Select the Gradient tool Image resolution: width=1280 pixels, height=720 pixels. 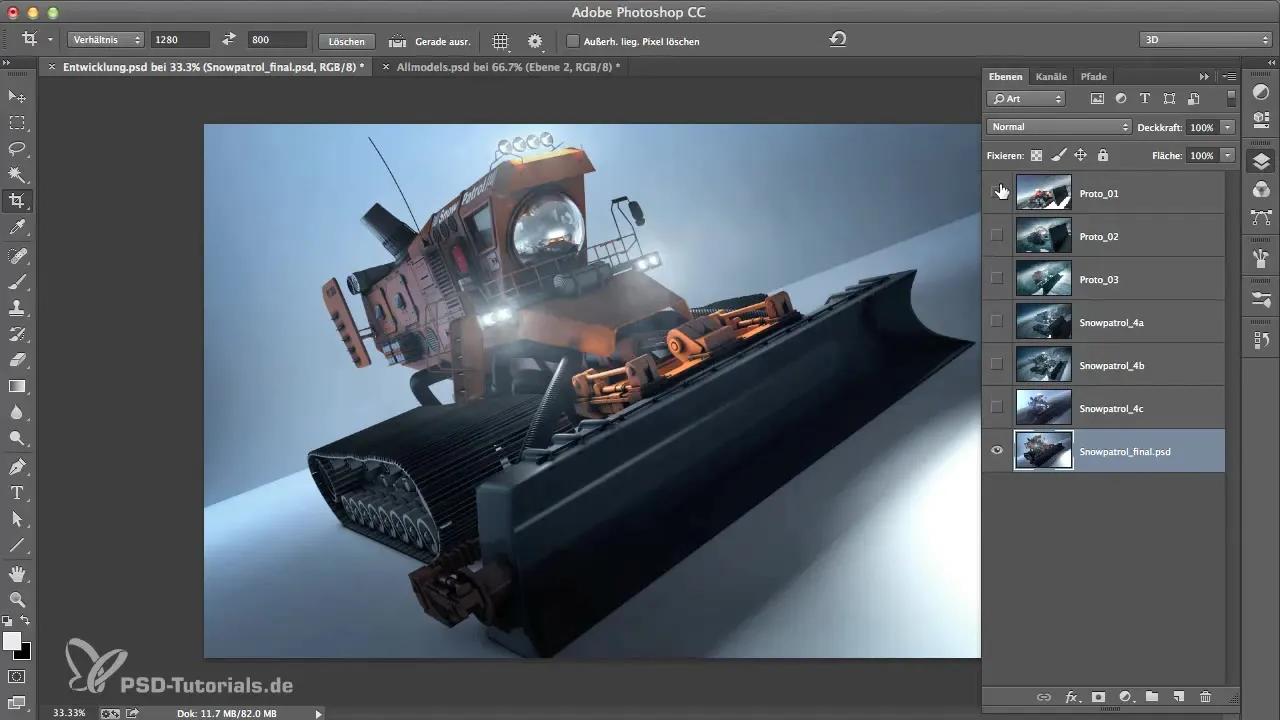pyautogui.click(x=17, y=386)
